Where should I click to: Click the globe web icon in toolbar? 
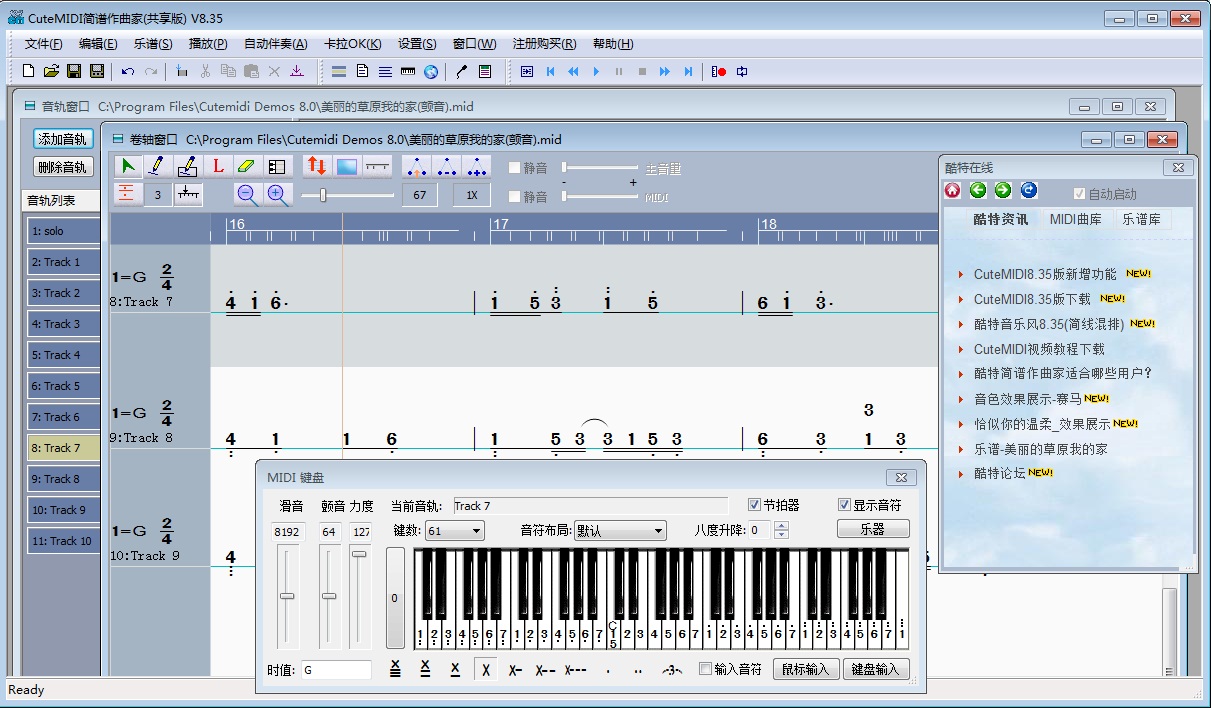431,71
